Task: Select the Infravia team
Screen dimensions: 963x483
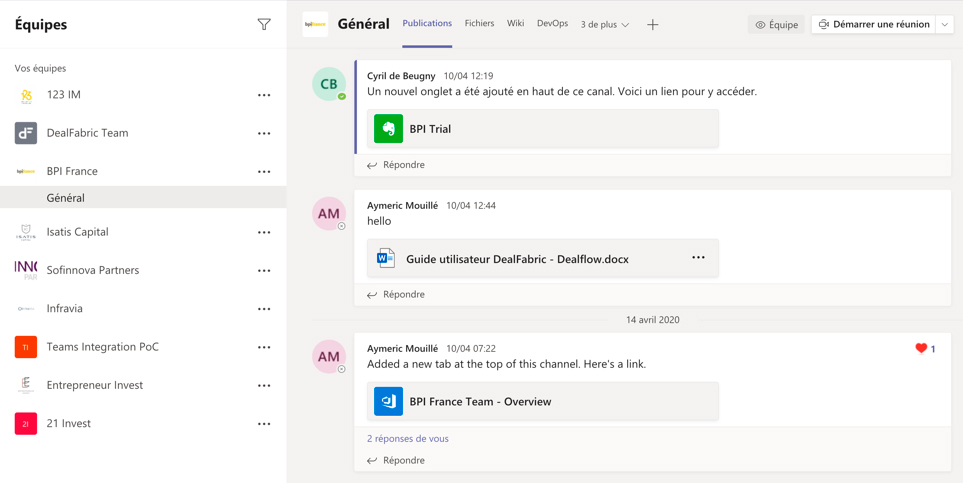Action: click(x=64, y=308)
